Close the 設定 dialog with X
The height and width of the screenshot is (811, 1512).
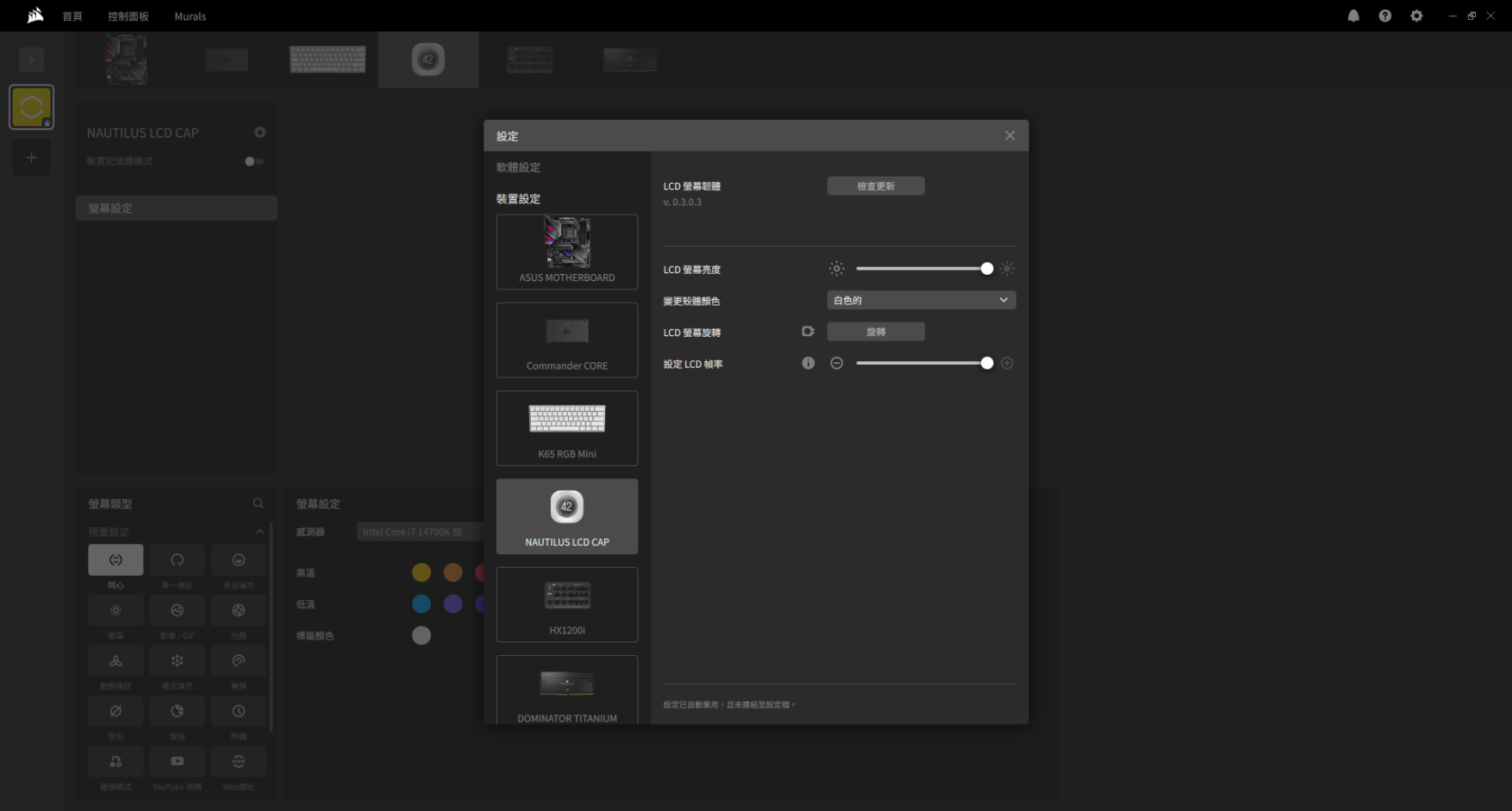1010,136
